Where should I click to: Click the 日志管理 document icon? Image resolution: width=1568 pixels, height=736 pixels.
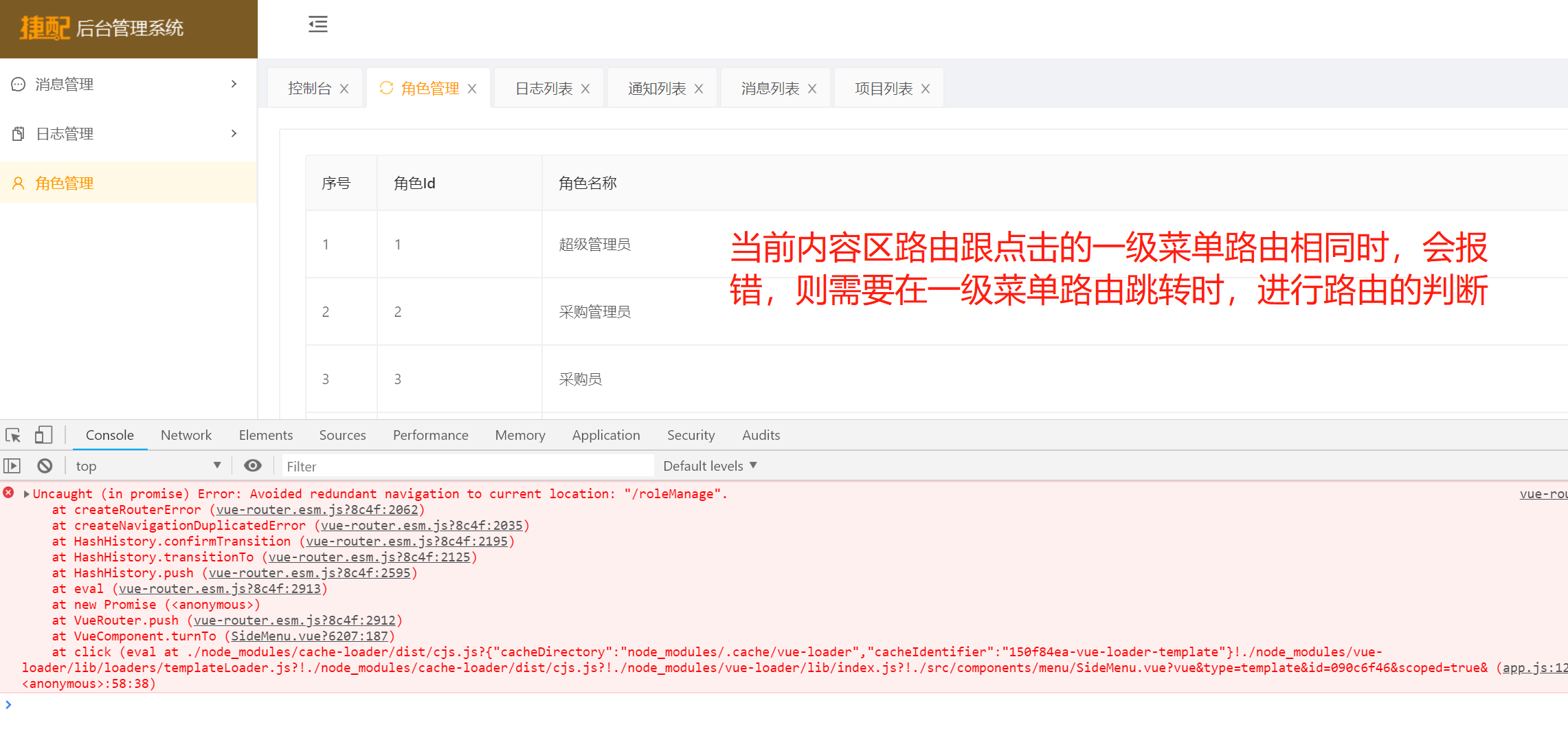(x=17, y=133)
